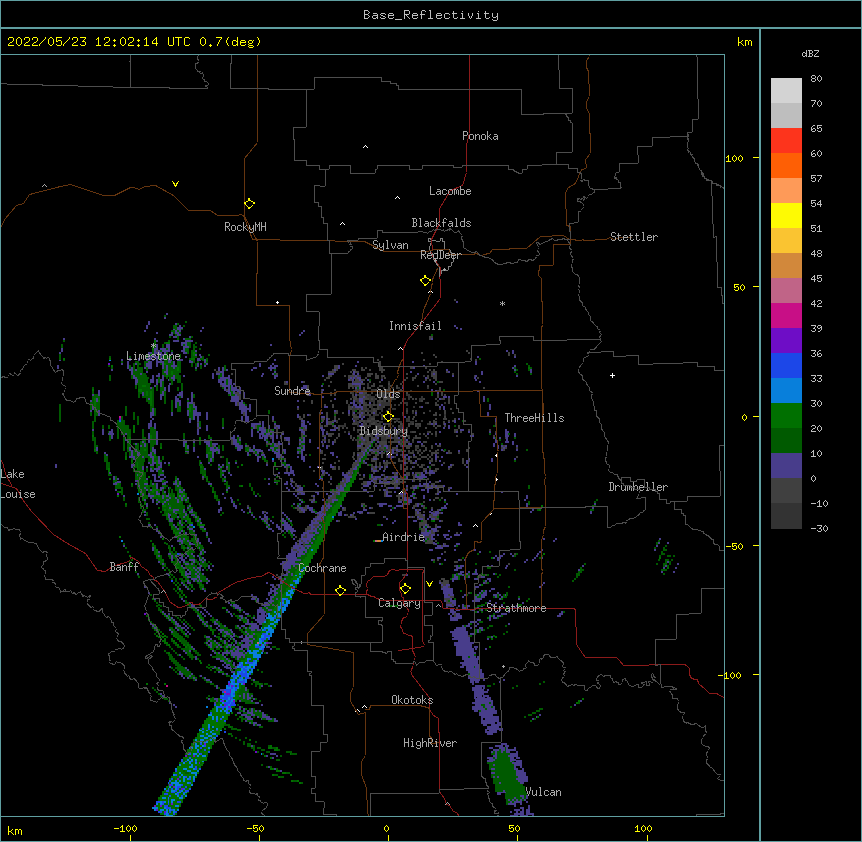This screenshot has height=842, width=862.
Task: Click the Lacombe city label
Action: pyautogui.click(x=450, y=191)
